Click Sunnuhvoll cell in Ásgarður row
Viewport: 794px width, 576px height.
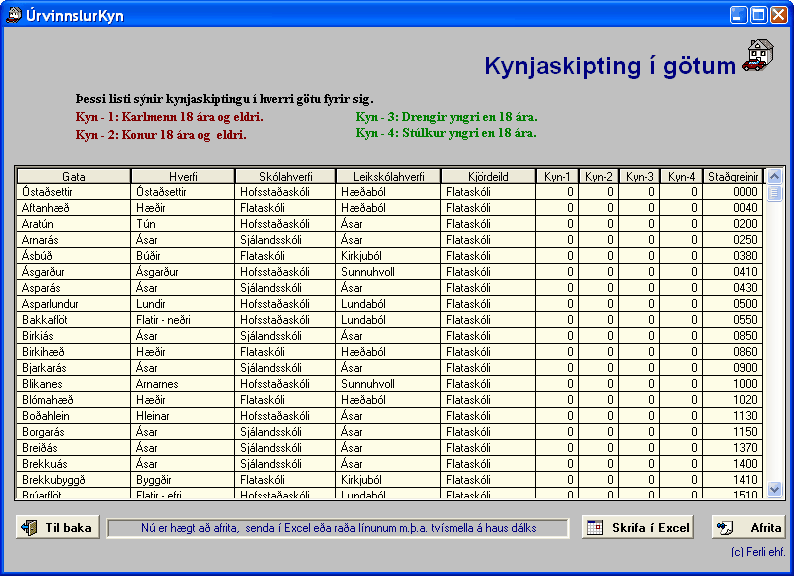(389, 272)
